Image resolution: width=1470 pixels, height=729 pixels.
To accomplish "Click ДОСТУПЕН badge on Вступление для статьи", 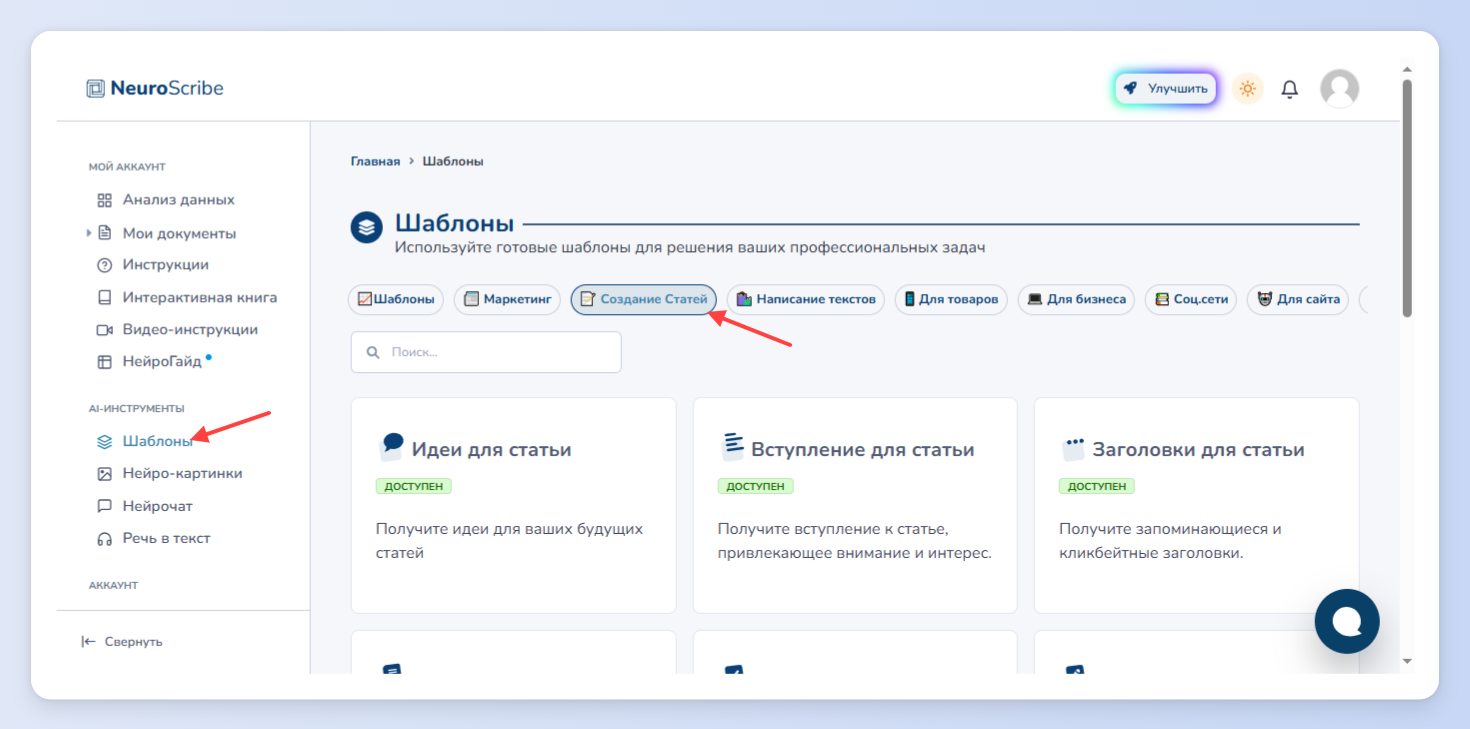I will [x=756, y=486].
